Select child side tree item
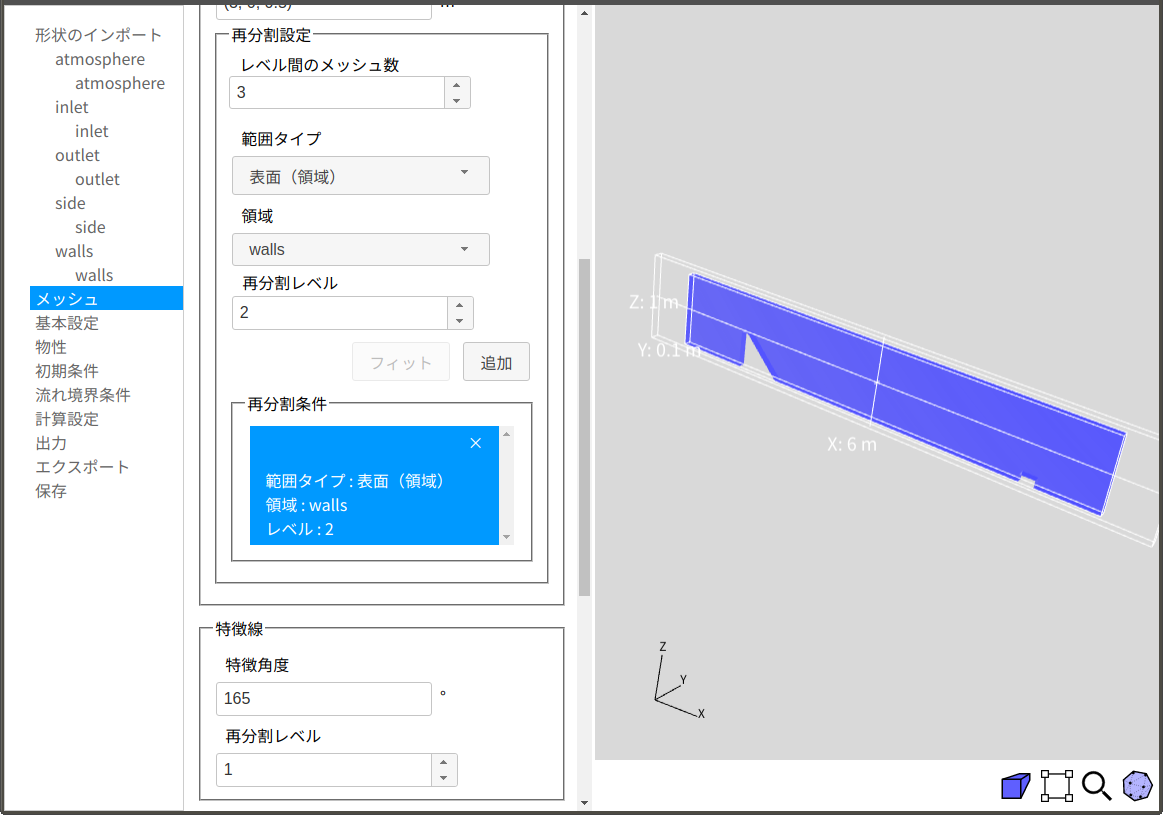Screen dimensions: 1163x815 coord(90,227)
